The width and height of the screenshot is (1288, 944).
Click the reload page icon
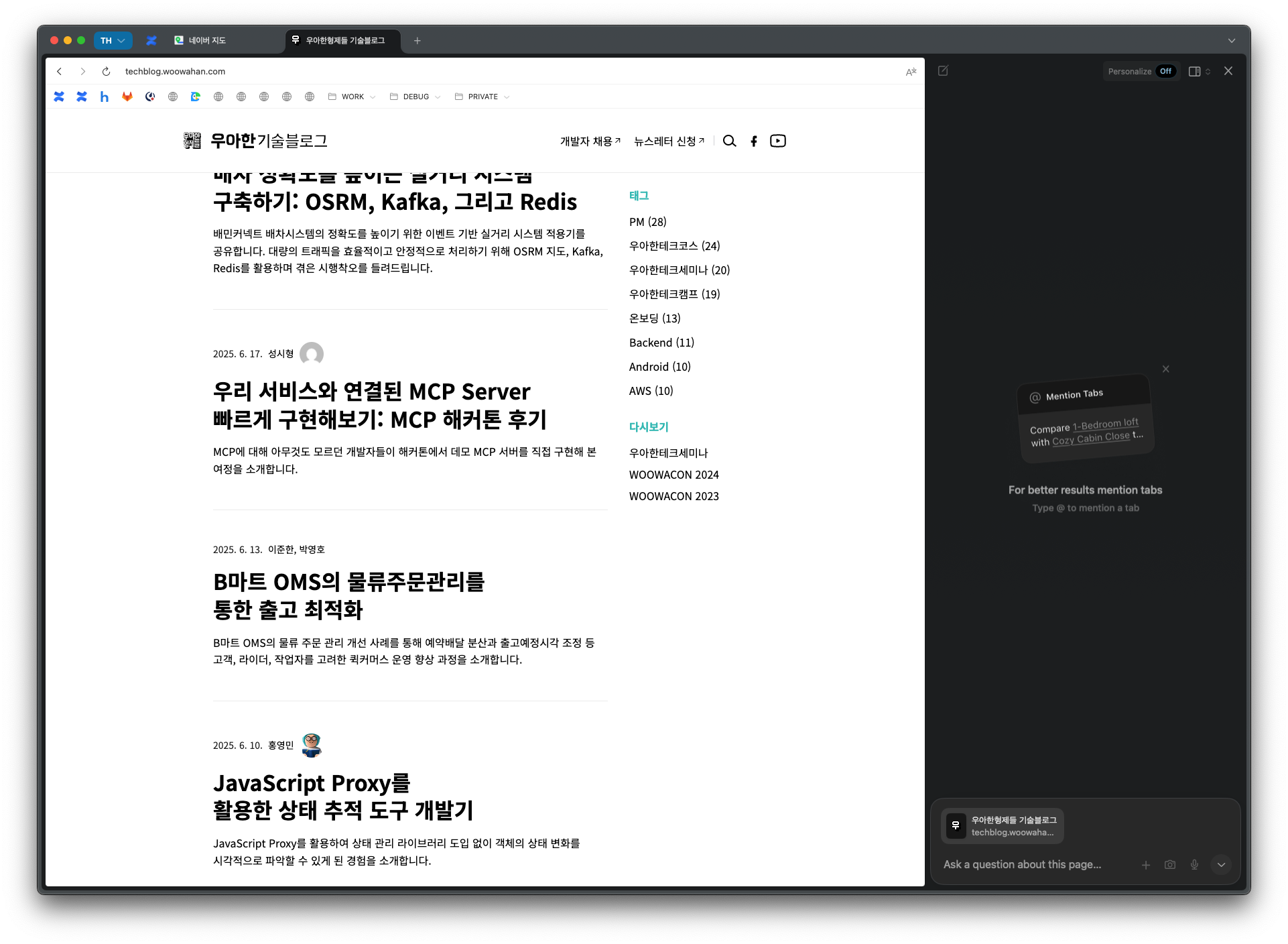click(x=106, y=71)
